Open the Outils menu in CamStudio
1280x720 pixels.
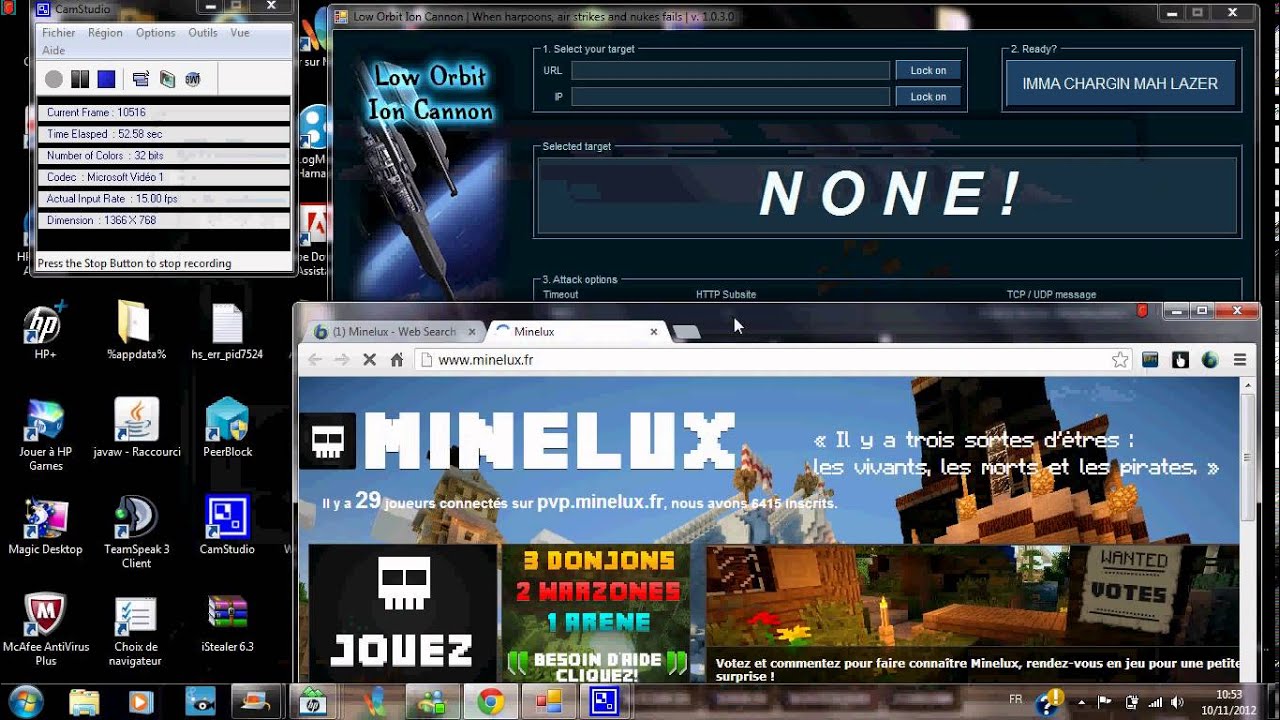203,33
